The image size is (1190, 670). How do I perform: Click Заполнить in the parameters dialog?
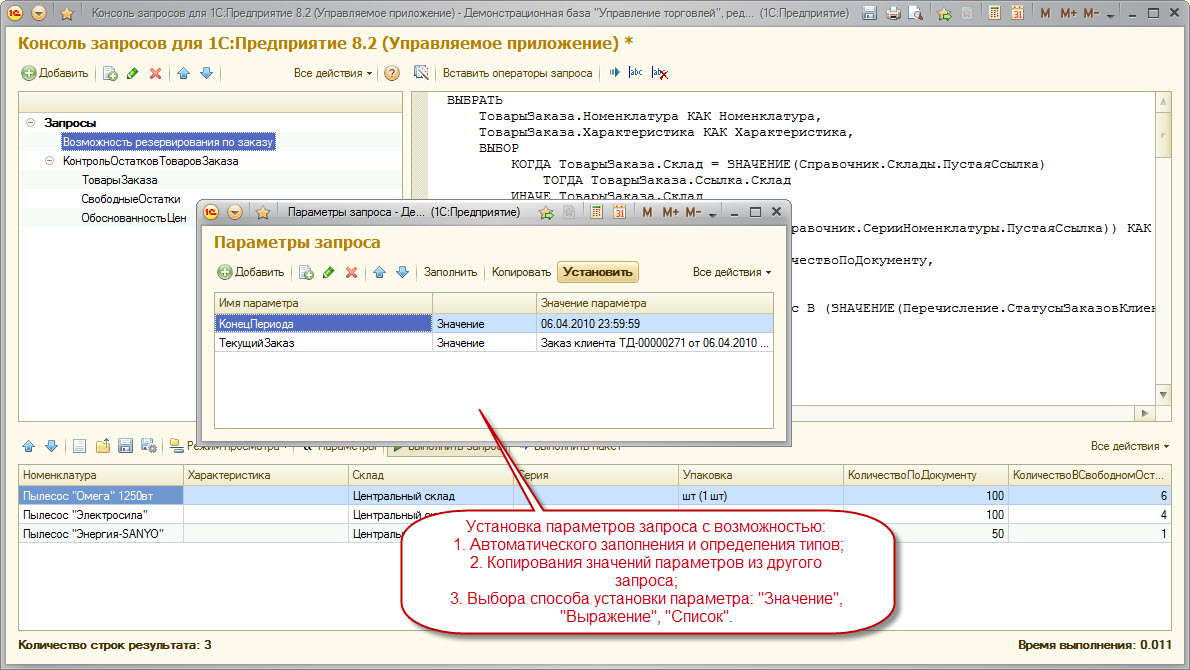[x=450, y=272]
